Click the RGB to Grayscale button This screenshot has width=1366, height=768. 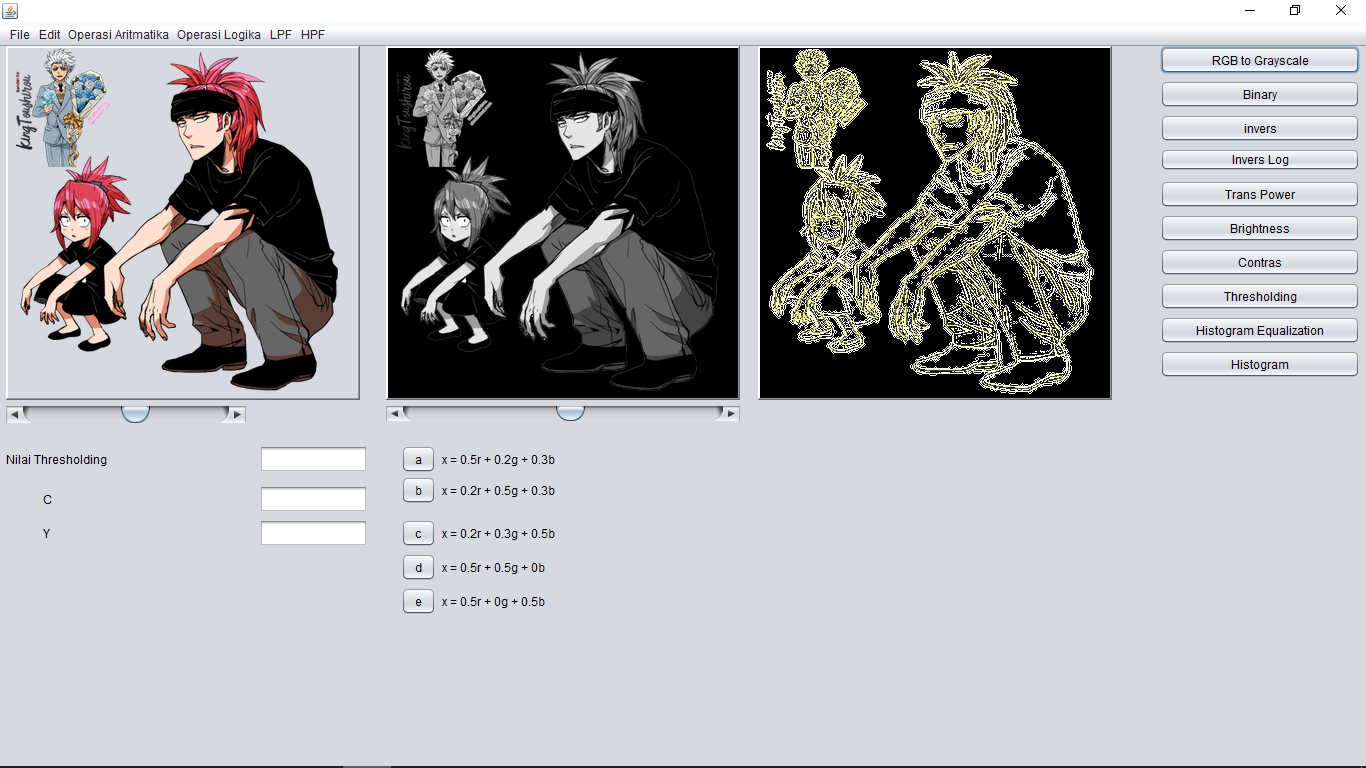click(x=1260, y=60)
